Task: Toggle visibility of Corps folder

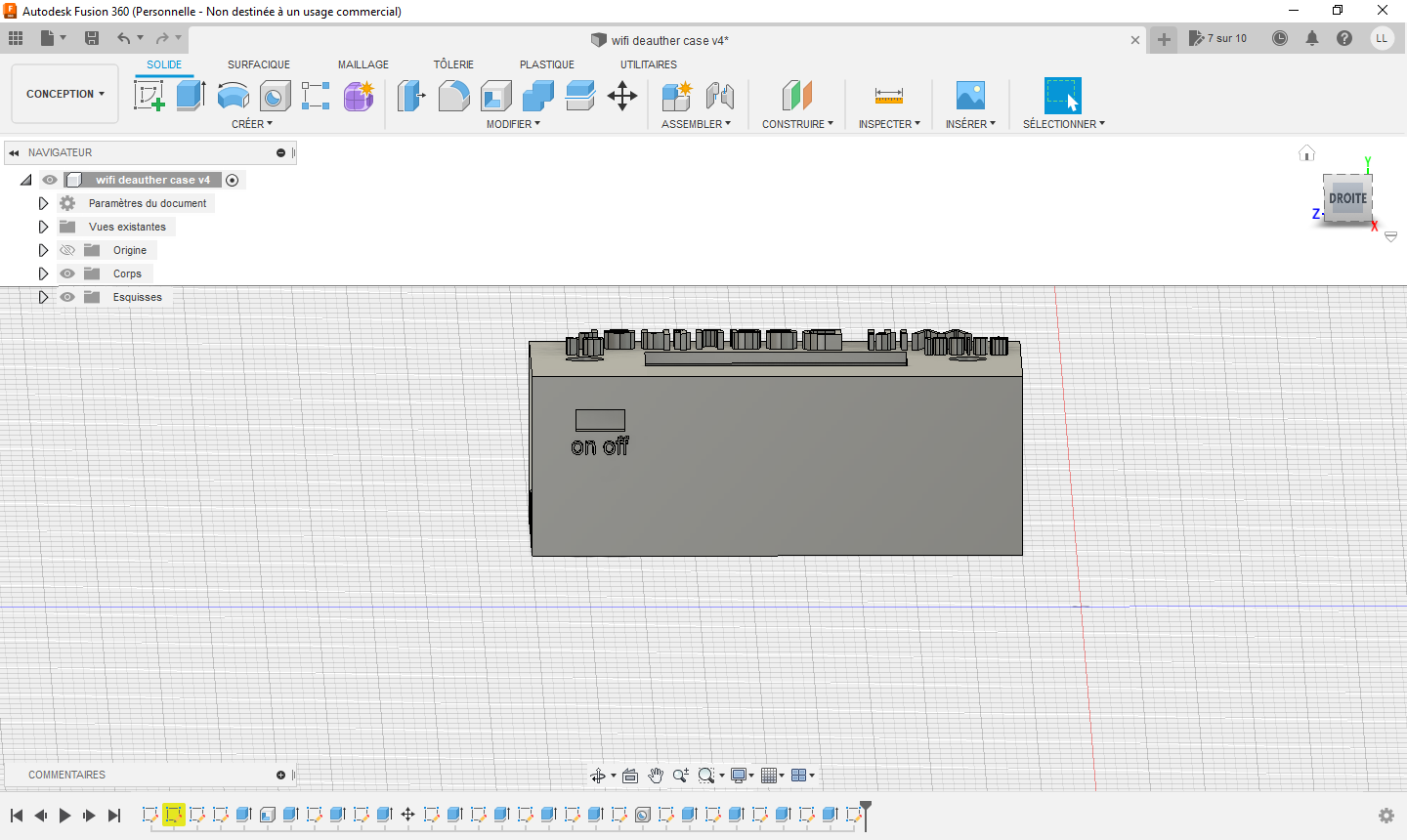Action: [67, 273]
